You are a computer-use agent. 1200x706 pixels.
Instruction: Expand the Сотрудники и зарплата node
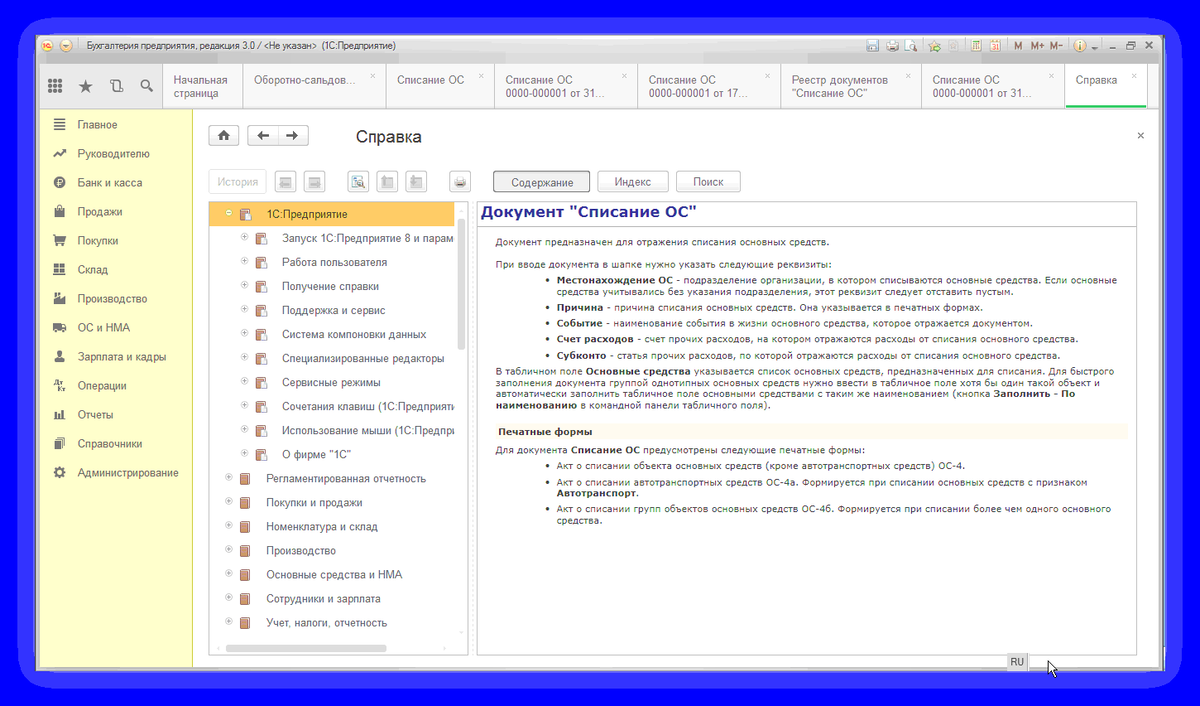[x=229, y=598]
